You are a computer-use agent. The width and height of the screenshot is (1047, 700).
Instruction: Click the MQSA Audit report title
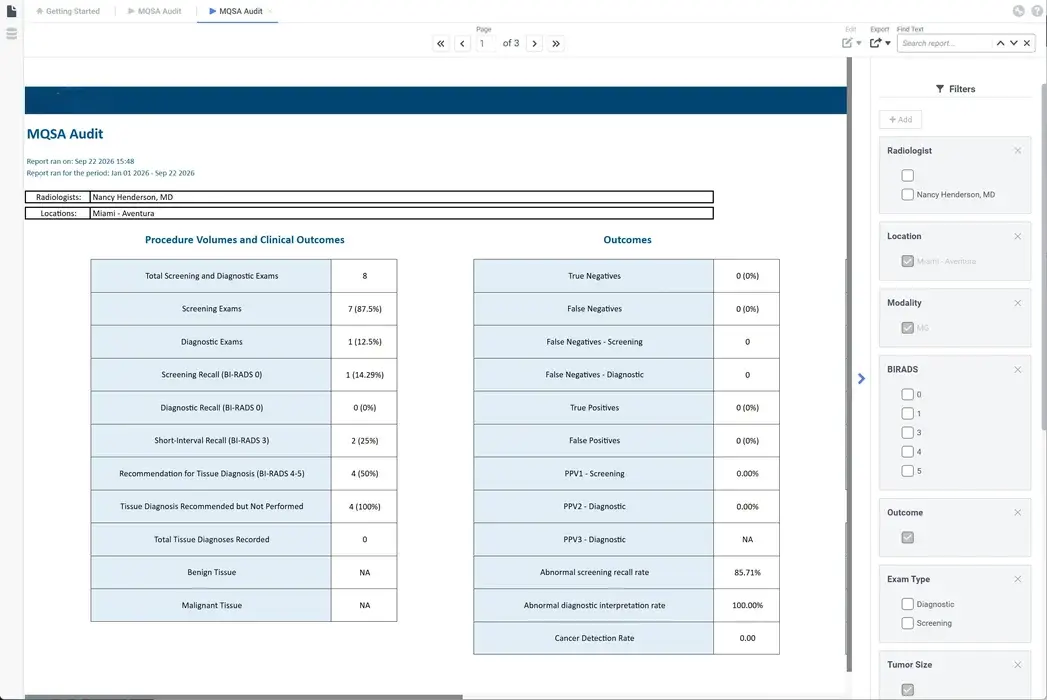click(65, 134)
